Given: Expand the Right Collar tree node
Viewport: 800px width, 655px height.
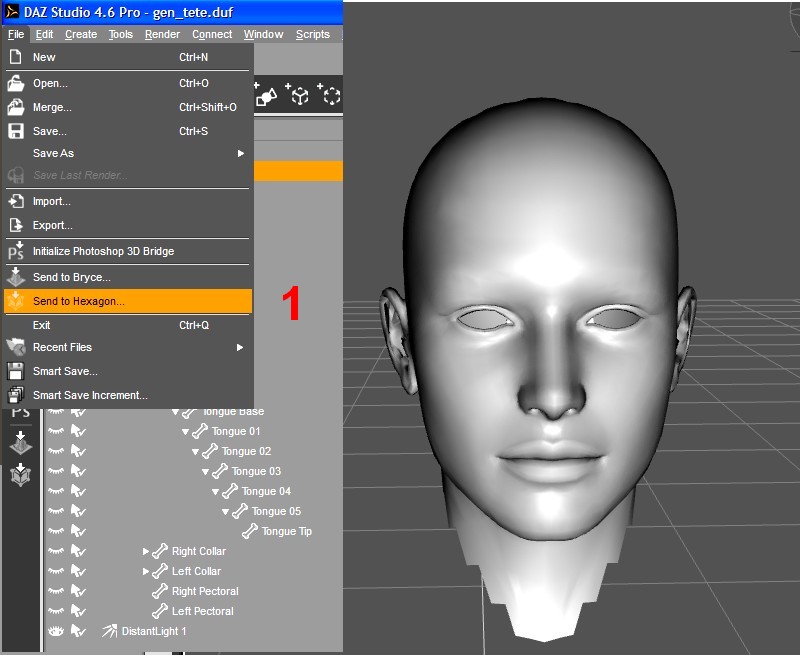Looking at the screenshot, I should pyautogui.click(x=145, y=551).
